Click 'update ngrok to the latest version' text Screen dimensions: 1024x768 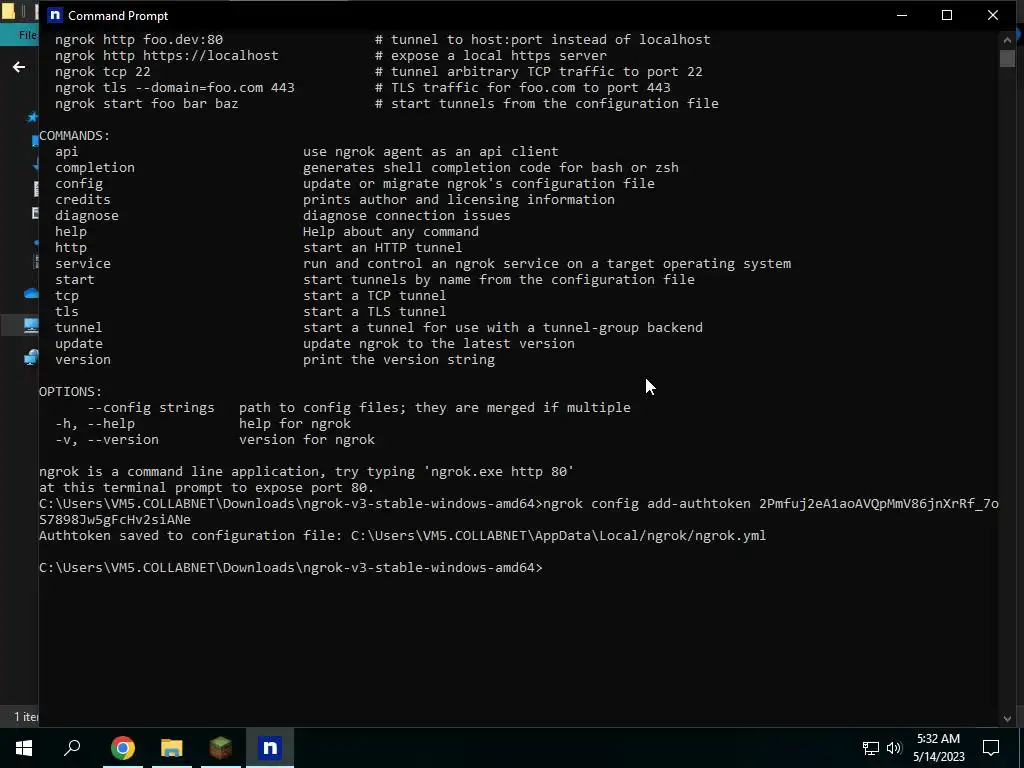tap(438, 344)
